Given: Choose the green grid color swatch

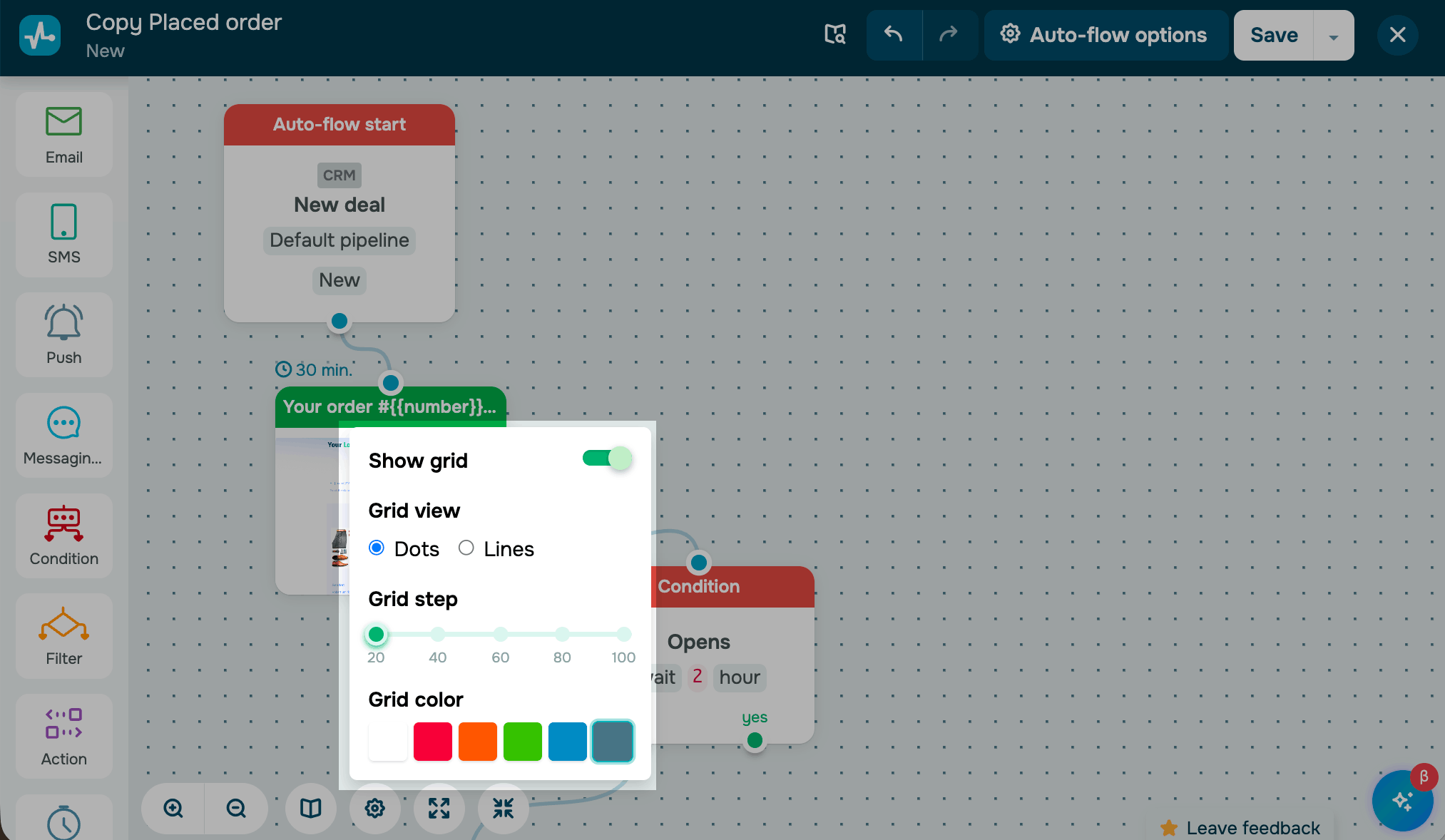Looking at the screenshot, I should tap(523, 742).
